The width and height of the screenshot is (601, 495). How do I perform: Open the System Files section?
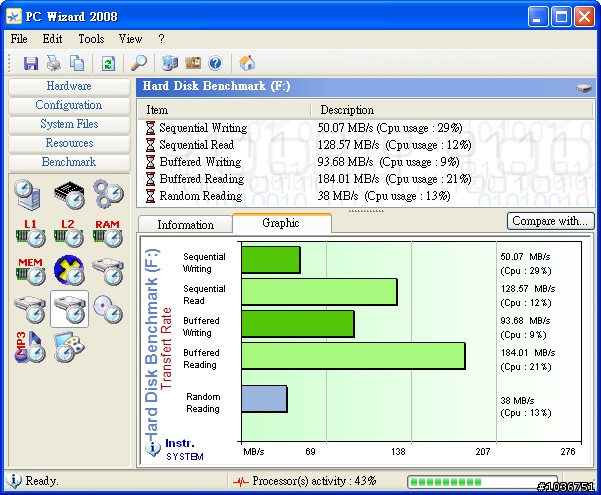[69, 124]
